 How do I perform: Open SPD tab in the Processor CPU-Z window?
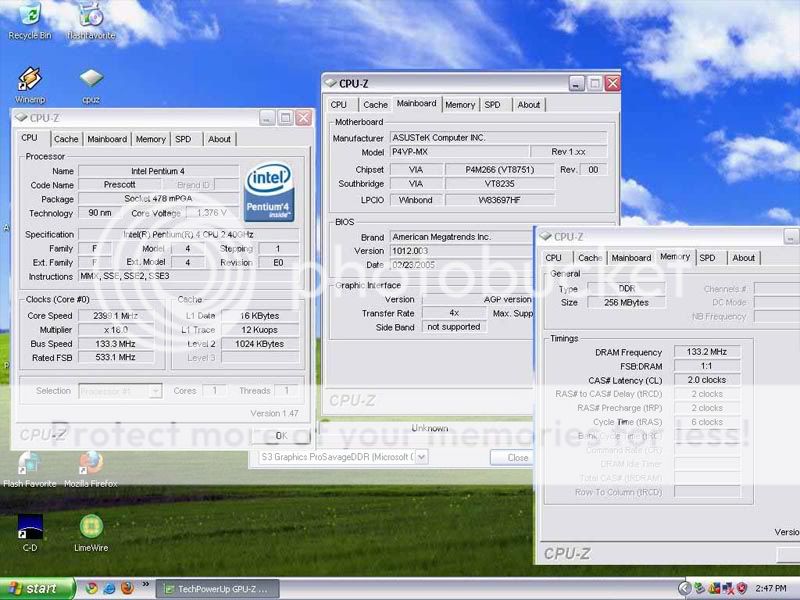pos(183,139)
